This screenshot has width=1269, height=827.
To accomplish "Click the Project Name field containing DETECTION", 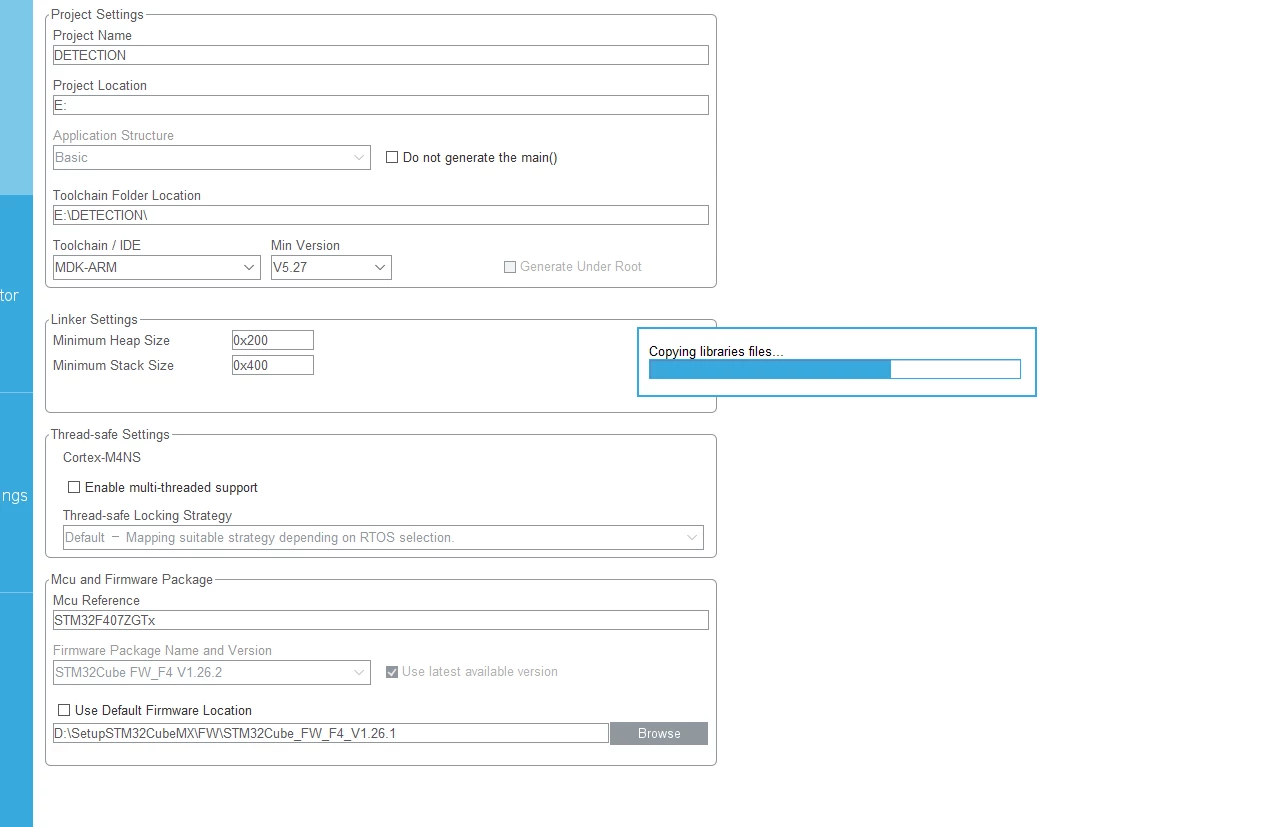I will point(380,55).
